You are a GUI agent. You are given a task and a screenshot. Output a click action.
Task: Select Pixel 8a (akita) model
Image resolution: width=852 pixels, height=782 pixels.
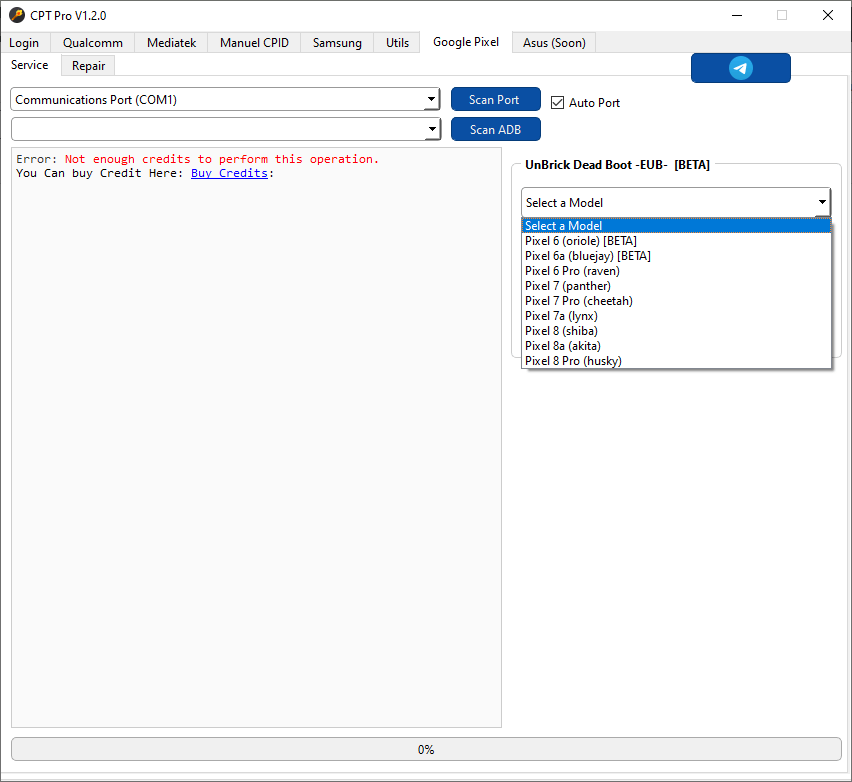click(563, 346)
